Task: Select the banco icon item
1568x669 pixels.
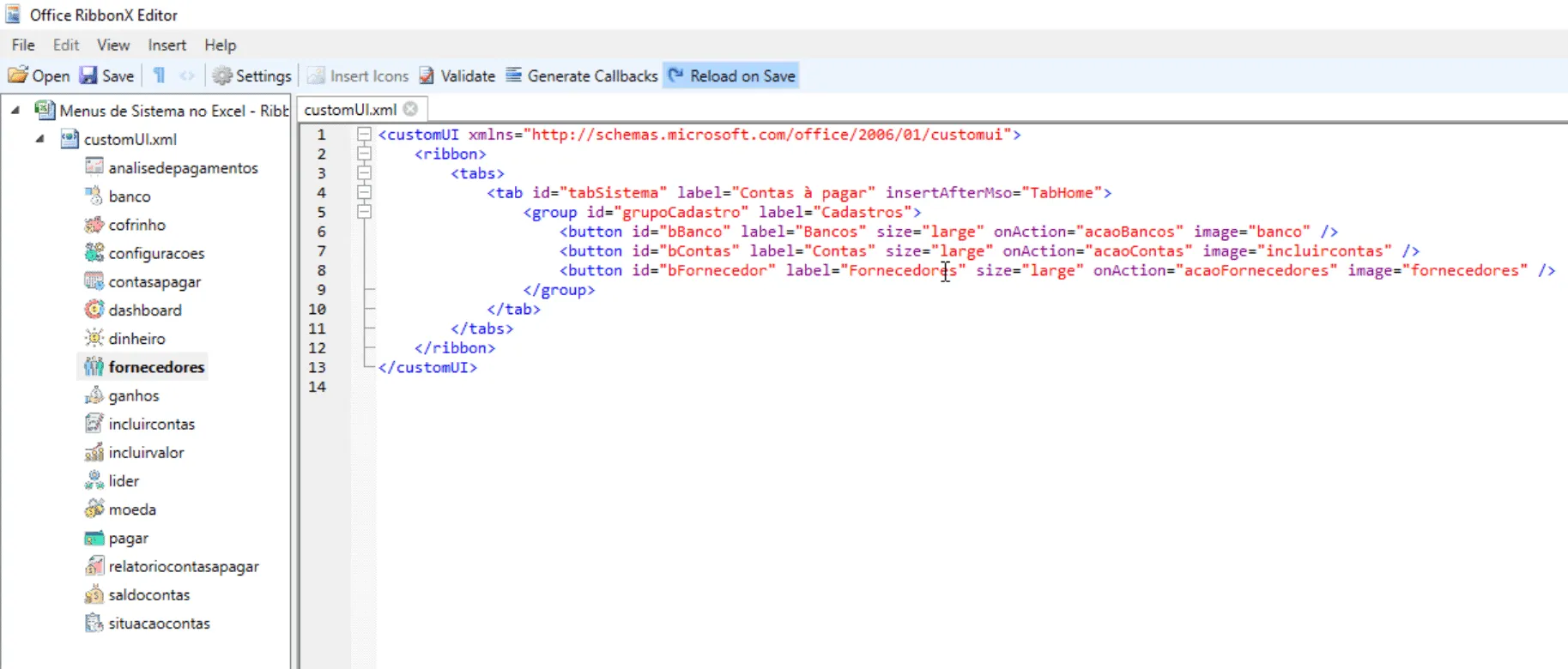Action: pos(118,196)
